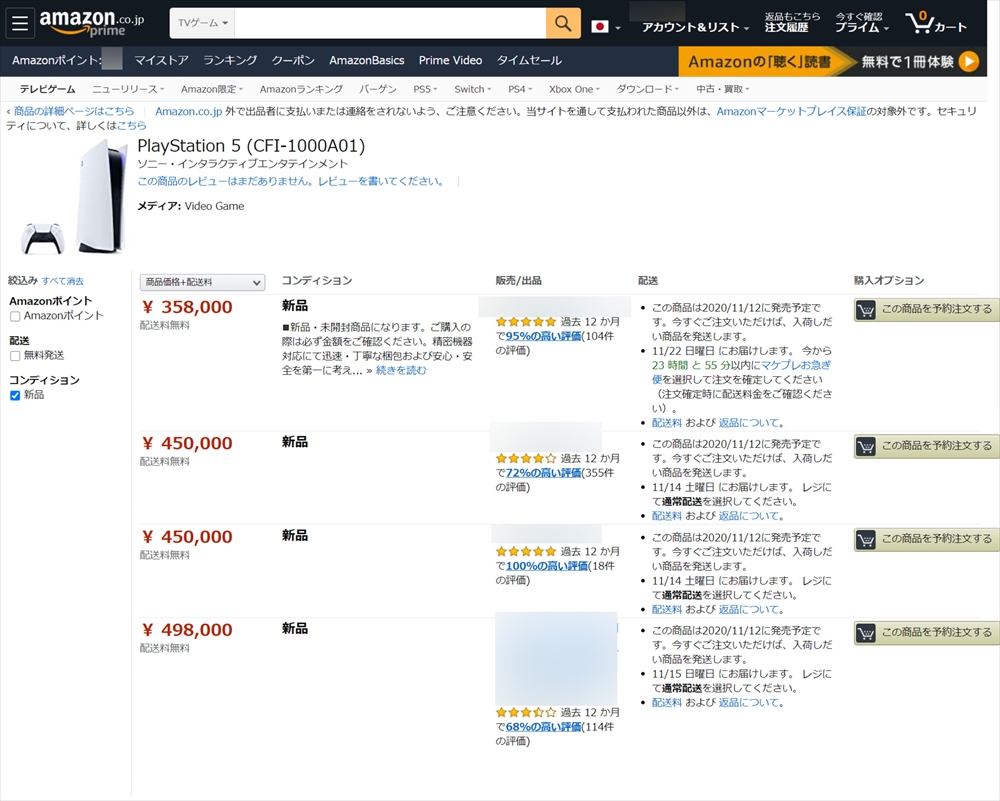Screen dimensions: 1000x801
Task: Open タイムセール in the navigation bar
Action: click(x=529, y=61)
